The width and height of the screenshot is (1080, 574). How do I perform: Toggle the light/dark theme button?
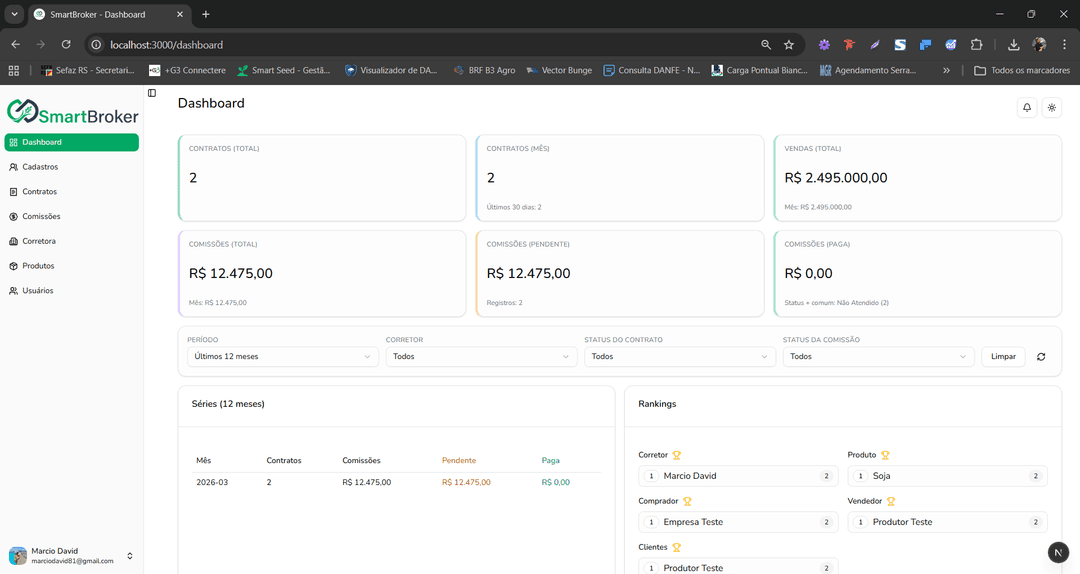click(x=1051, y=108)
